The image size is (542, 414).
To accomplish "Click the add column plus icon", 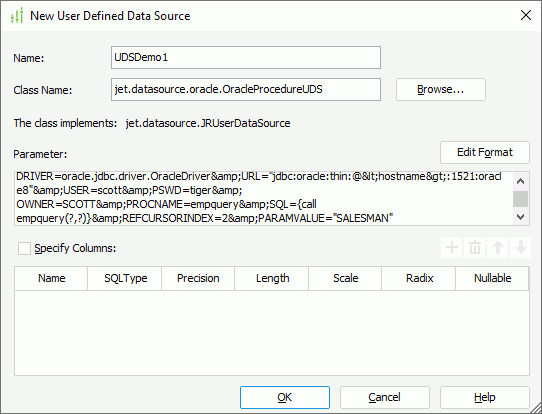I will pos(451,247).
